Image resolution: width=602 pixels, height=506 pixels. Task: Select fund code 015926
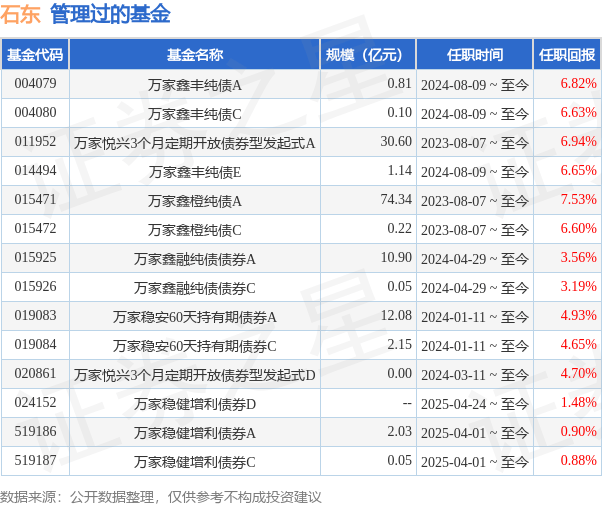pos(35,286)
